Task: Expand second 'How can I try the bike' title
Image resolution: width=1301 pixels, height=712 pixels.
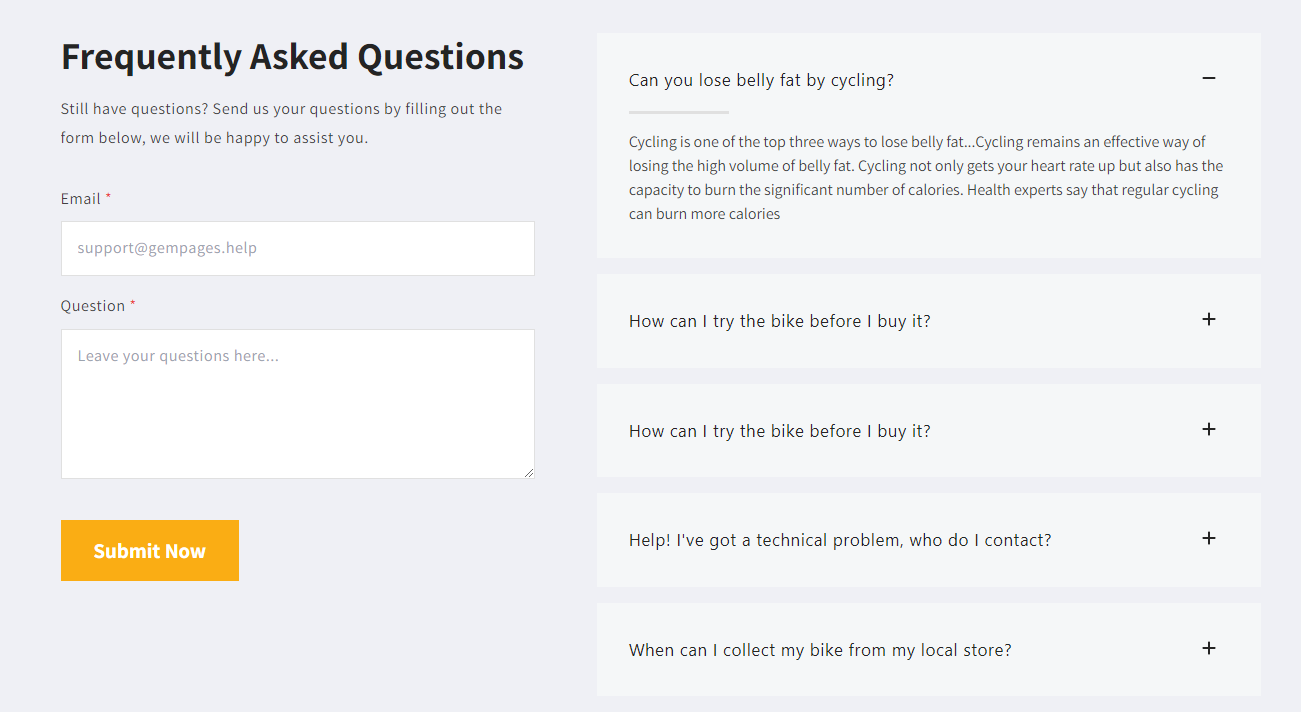Action: (x=779, y=431)
